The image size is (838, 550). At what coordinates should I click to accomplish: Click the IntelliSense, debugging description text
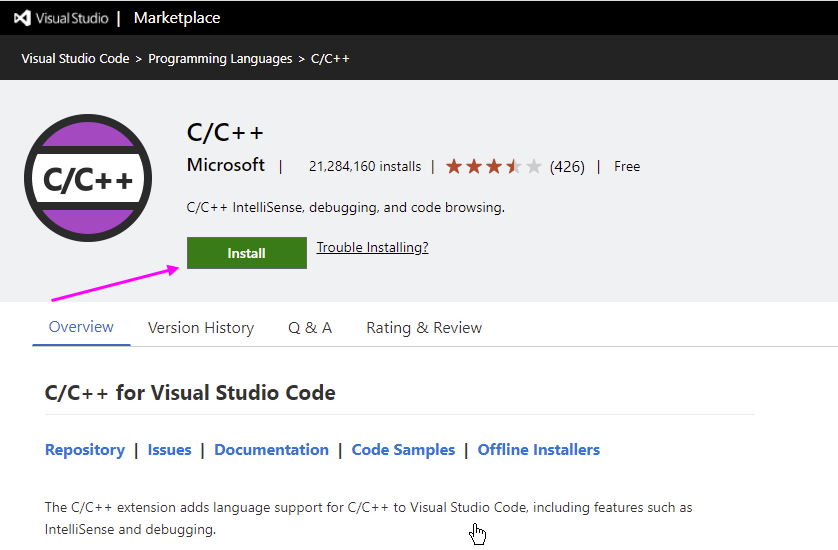tap(346, 207)
